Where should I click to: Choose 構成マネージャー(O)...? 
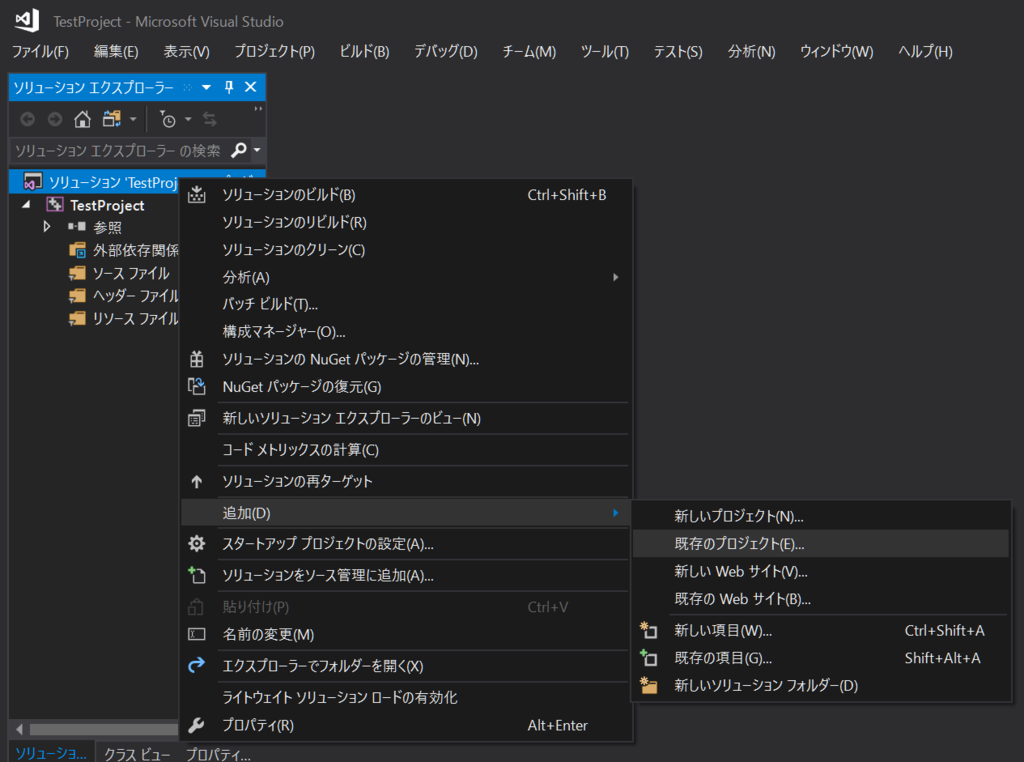(284, 332)
